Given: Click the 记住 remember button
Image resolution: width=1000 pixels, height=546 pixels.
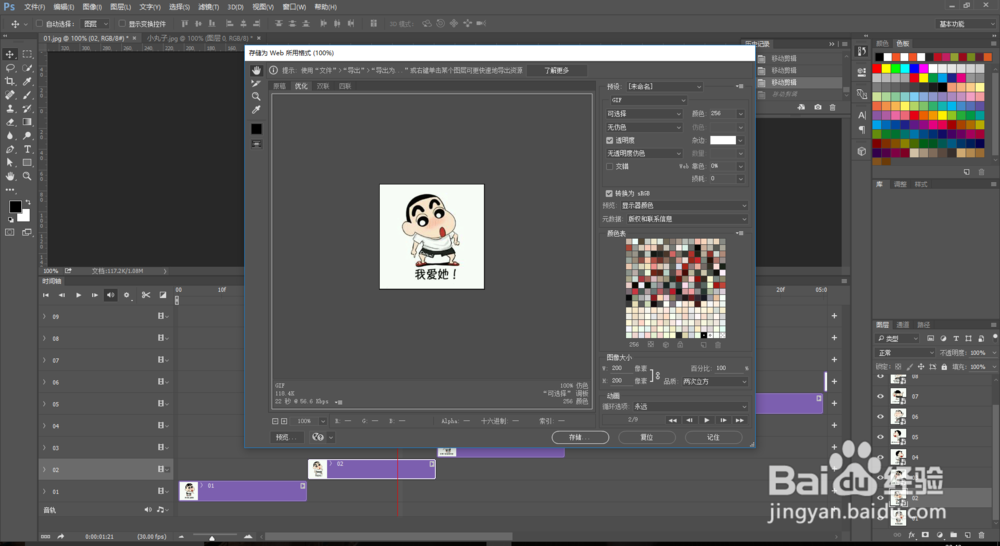Looking at the screenshot, I should coord(714,438).
